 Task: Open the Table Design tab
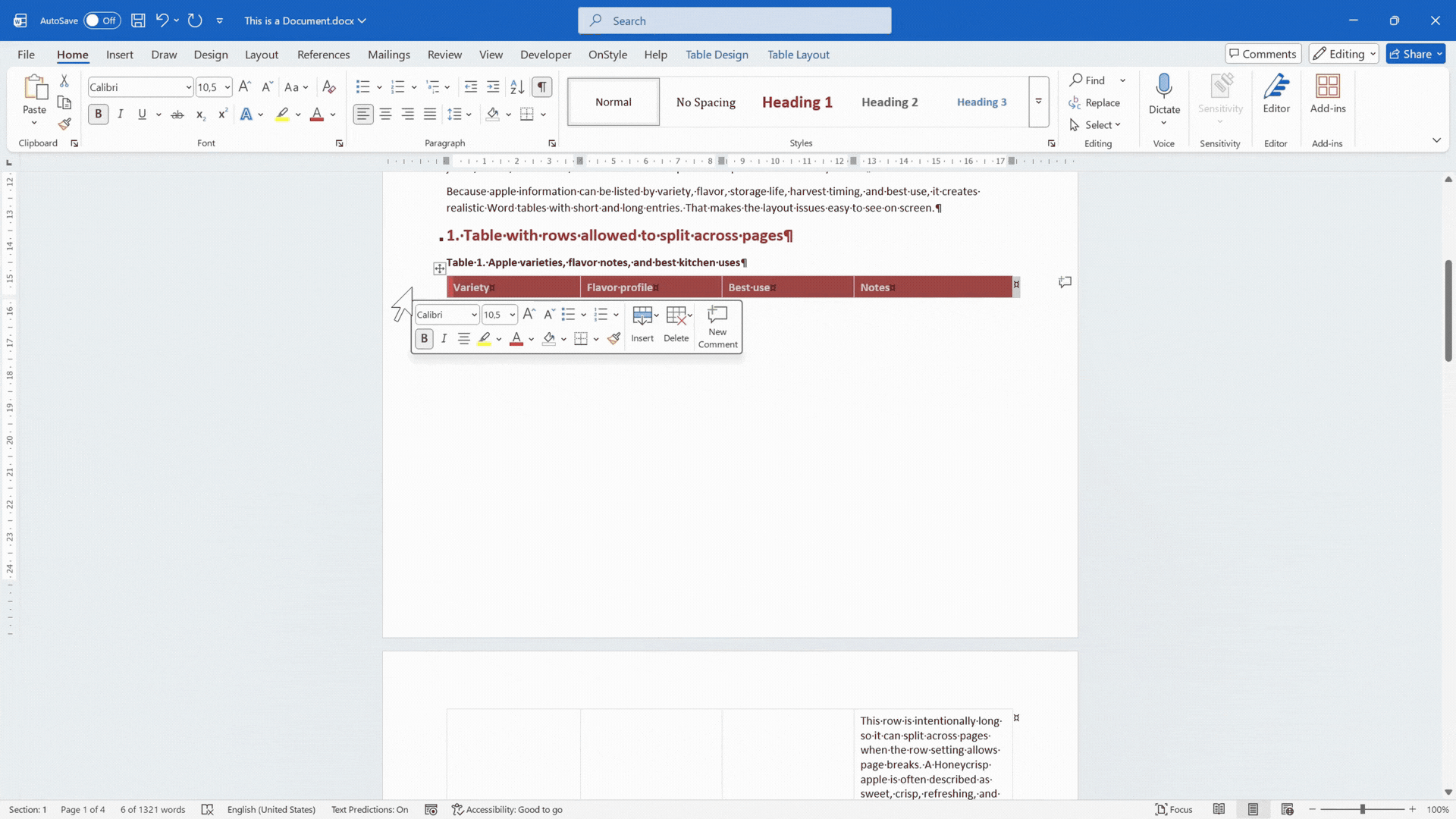click(717, 55)
